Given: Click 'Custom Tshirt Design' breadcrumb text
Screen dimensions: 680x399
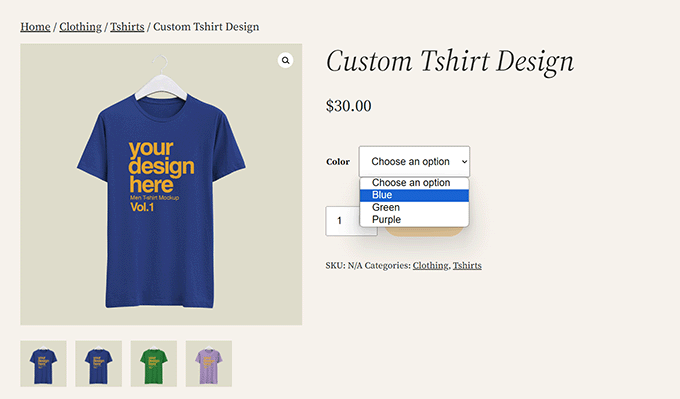Looking at the screenshot, I should coord(206,27).
